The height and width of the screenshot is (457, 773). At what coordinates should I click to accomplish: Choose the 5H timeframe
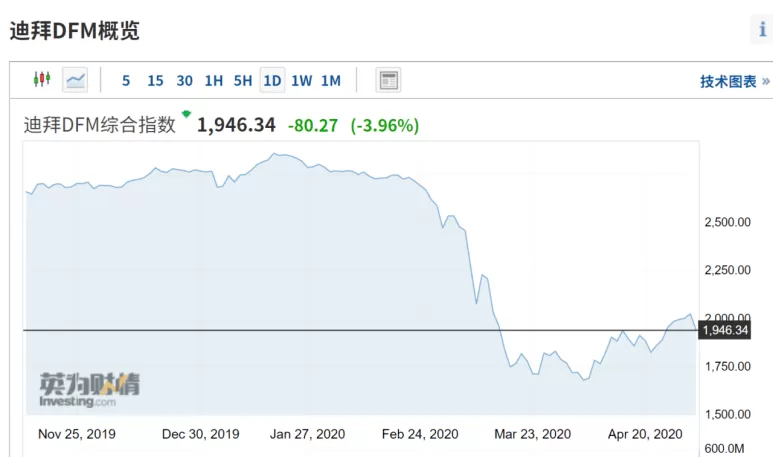click(x=243, y=80)
